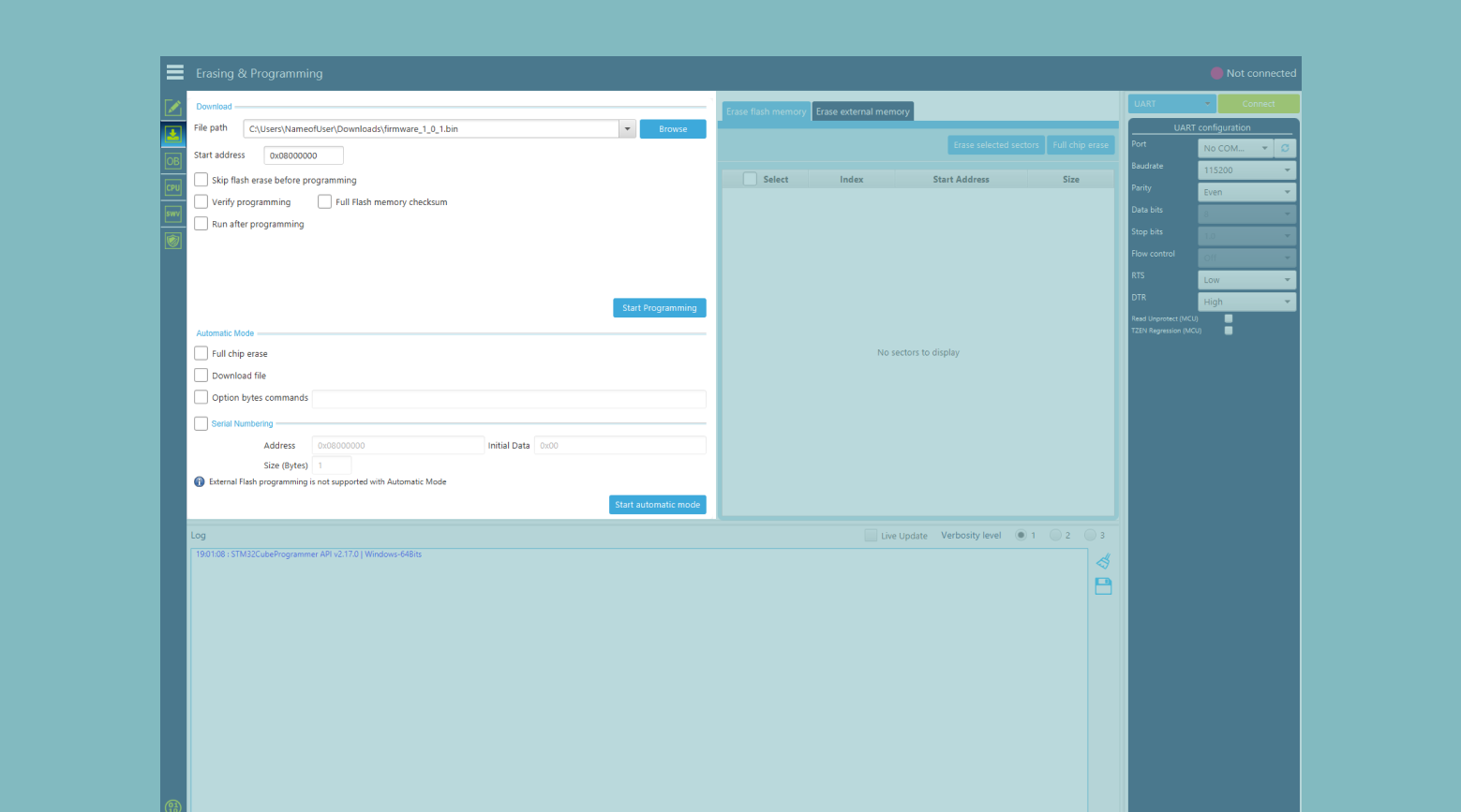Expand the File path history dropdown

627,129
